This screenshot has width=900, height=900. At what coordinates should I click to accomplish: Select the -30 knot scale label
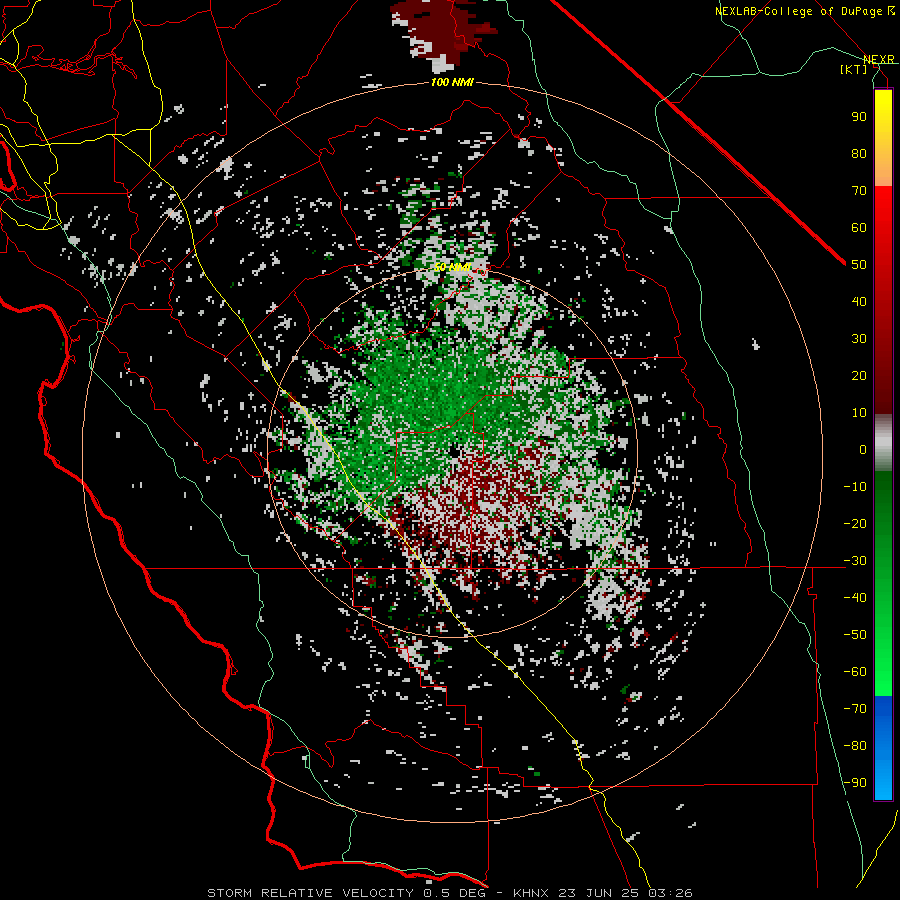(855, 561)
